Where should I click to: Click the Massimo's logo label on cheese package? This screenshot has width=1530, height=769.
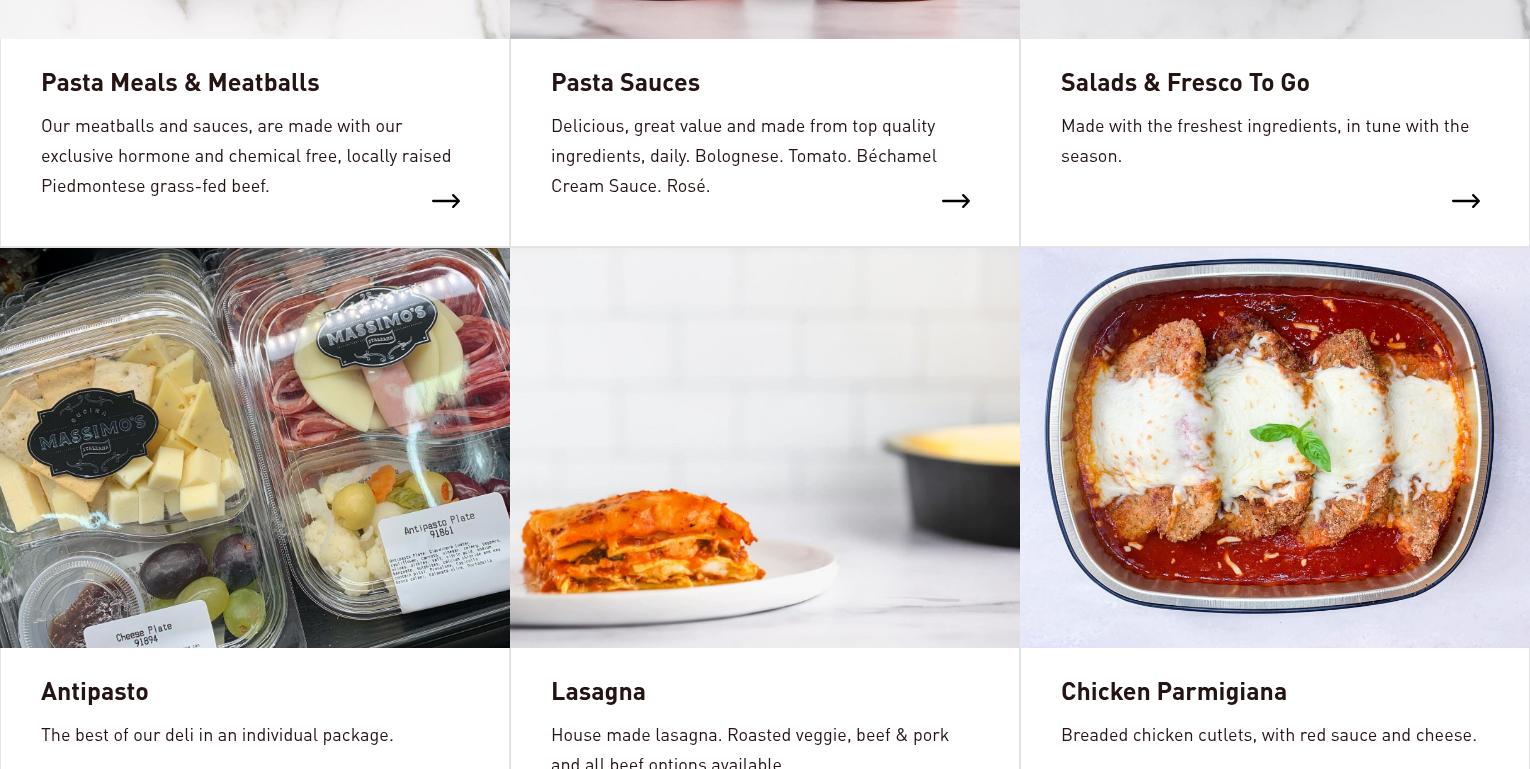tap(93, 432)
